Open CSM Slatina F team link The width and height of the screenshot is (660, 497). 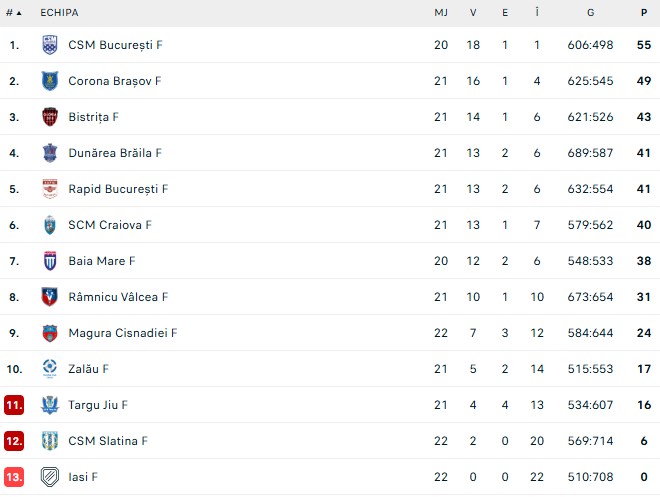(x=108, y=441)
